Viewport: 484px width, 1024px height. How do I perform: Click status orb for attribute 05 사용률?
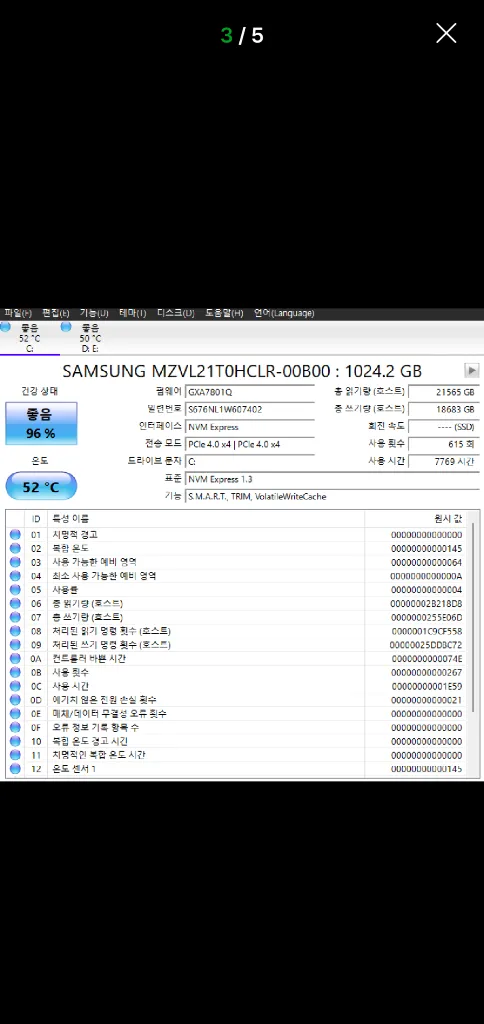[x=15, y=590]
